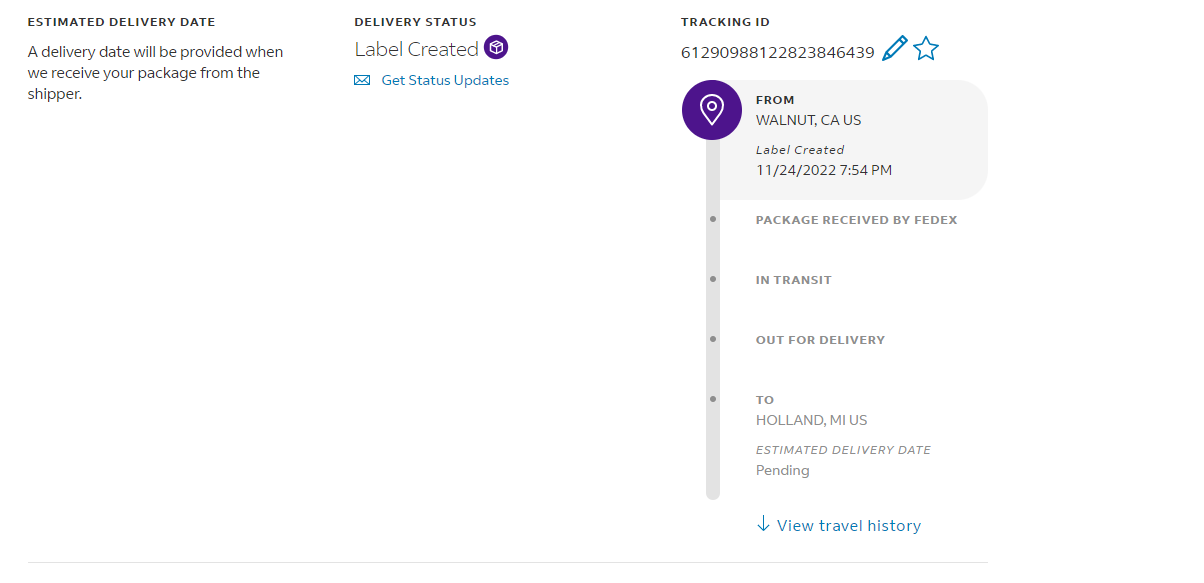Click the pencil edit tracking nickname icon
1204x583 pixels.
click(894, 48)
